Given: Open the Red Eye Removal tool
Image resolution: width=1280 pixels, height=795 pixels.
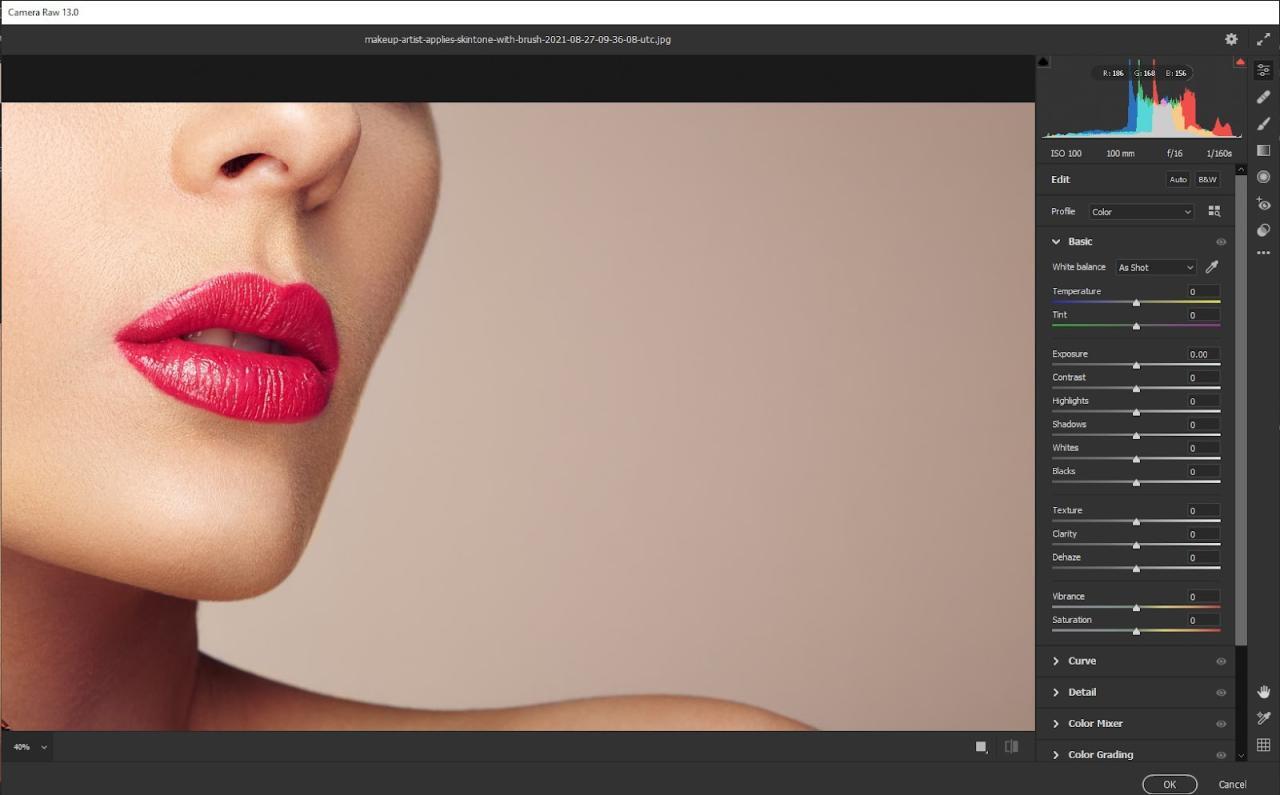Looking at the screenshot, I should click(x=1263, y=204).
